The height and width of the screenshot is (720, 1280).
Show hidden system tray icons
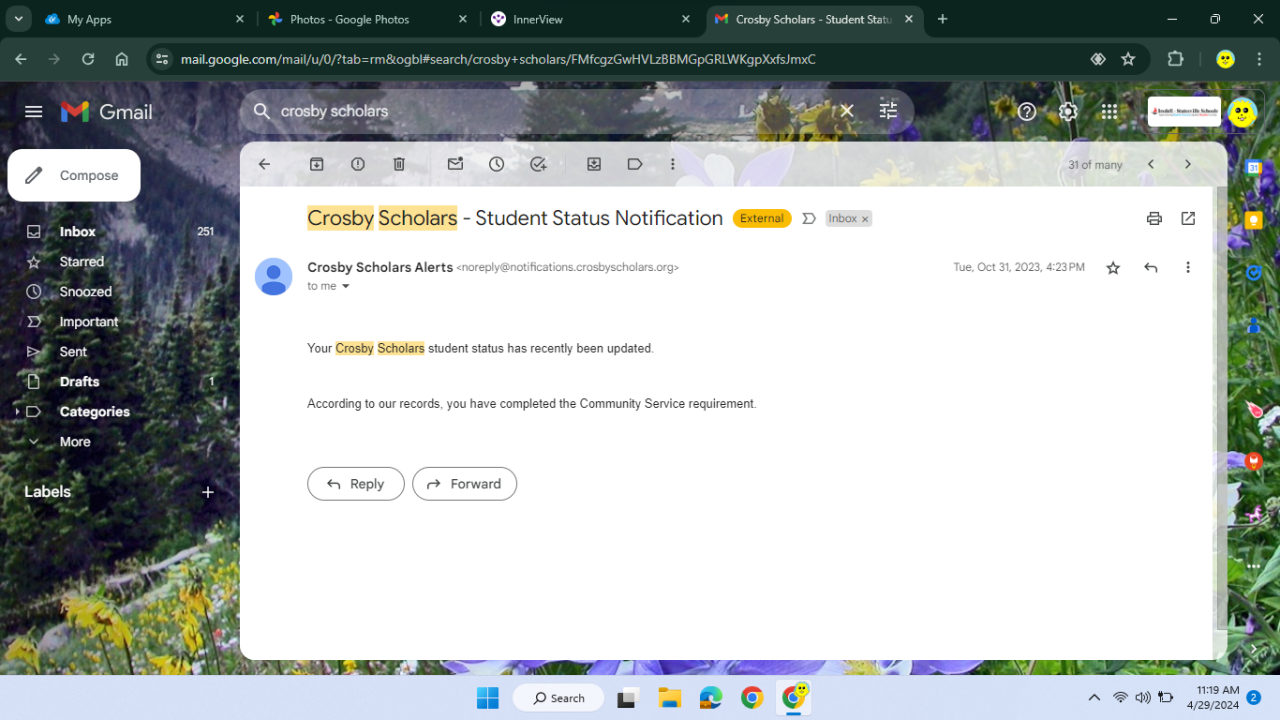pos(1094,698)
